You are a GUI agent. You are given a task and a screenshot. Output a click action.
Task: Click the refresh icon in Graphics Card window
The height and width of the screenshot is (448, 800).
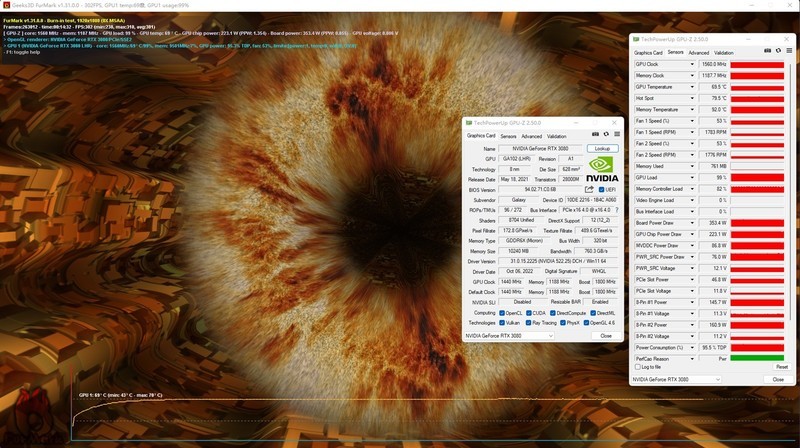coord(606,134)
